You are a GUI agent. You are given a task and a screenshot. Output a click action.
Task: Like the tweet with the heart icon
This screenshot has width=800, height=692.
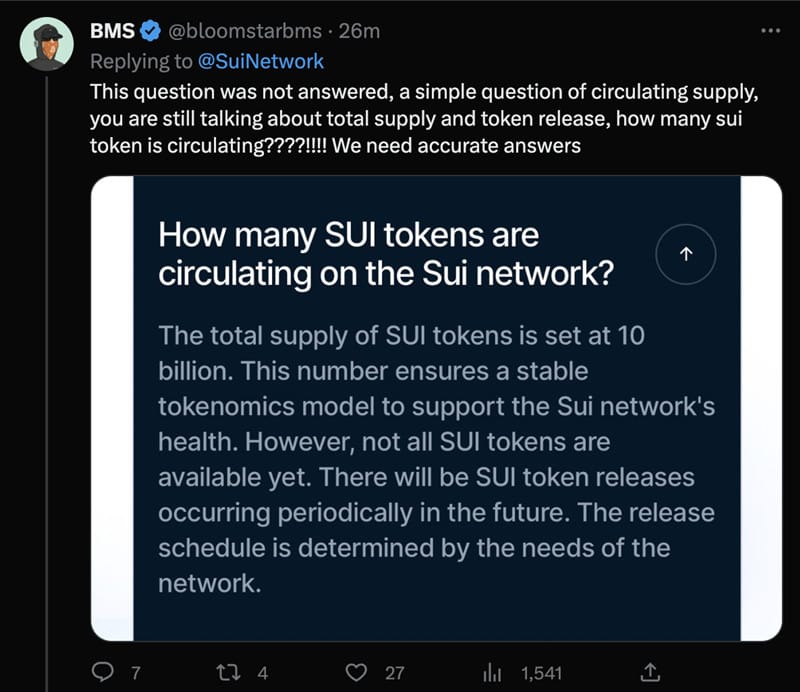(356, 673)
